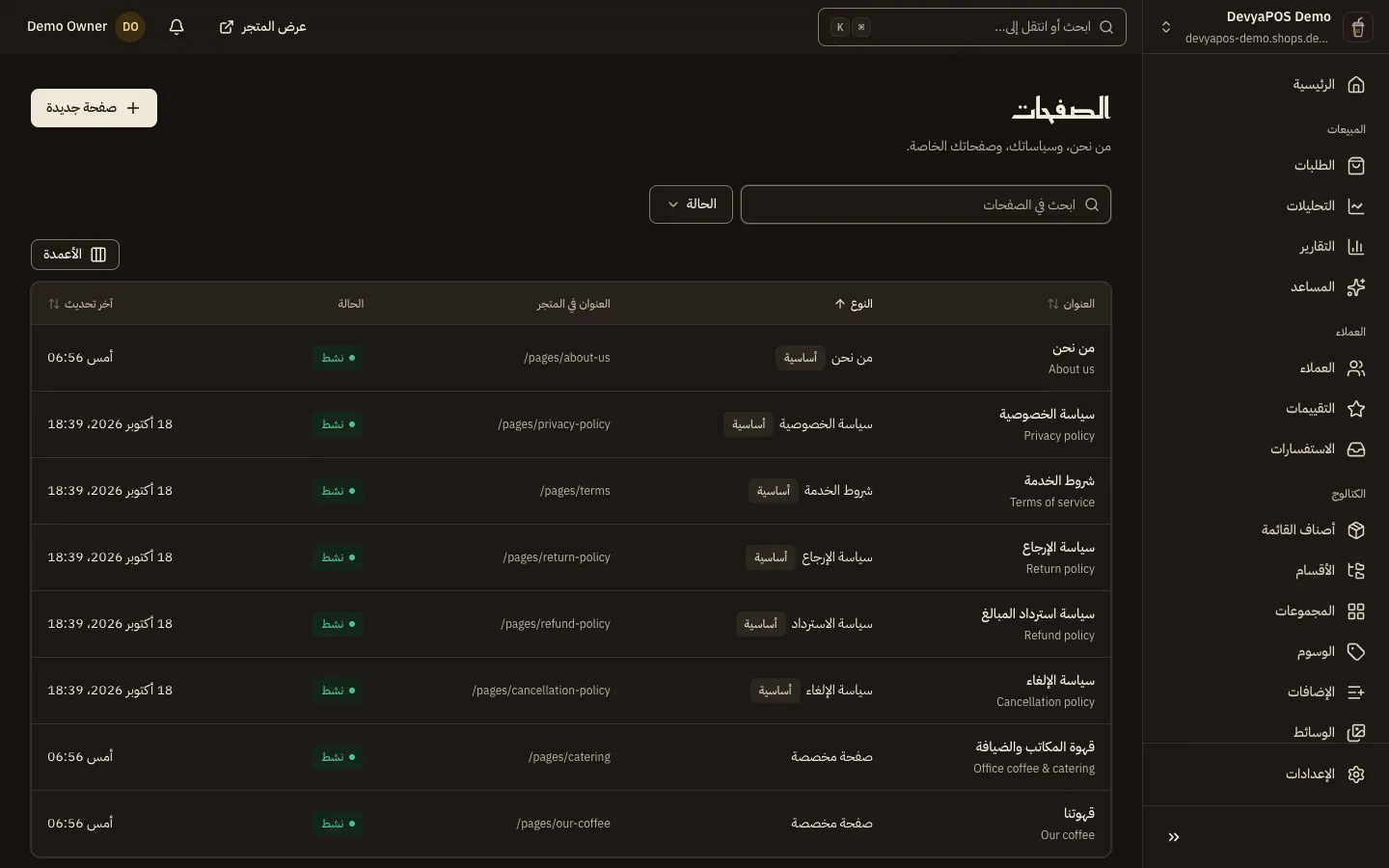
Task: Click the الاستفسارات inquiries inbox icon
Action: 1355,449
